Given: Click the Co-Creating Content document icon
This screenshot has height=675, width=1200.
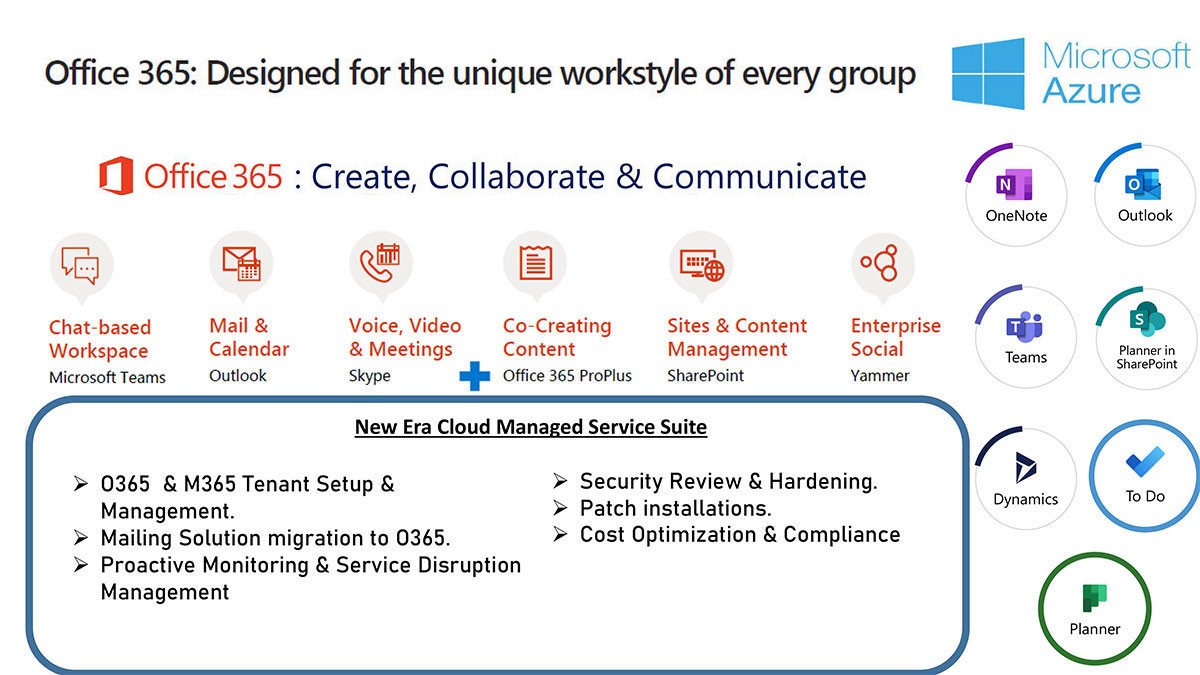Looking at the screenshot, I should (x=535, y=263).
